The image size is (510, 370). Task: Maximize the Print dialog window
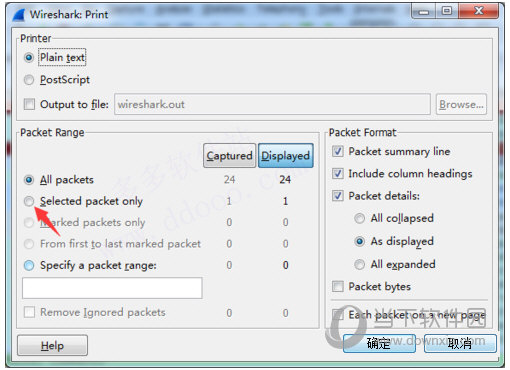click(x=447, y=12)
